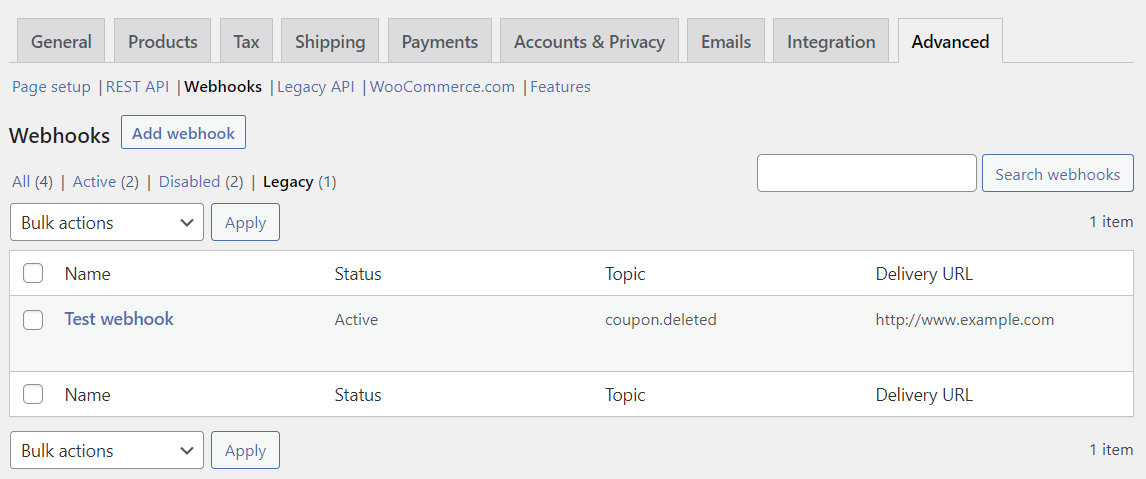Switch to the General tab
The height and width of the screenshot is (479, 1146).
[x=61, y=41]
